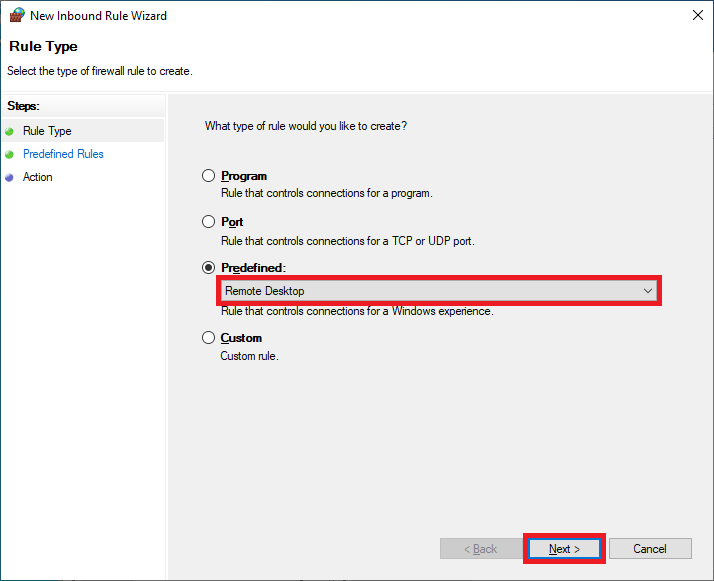714x581 pixels.
Task: Select the Port rule type option
Action: point(208,222)
